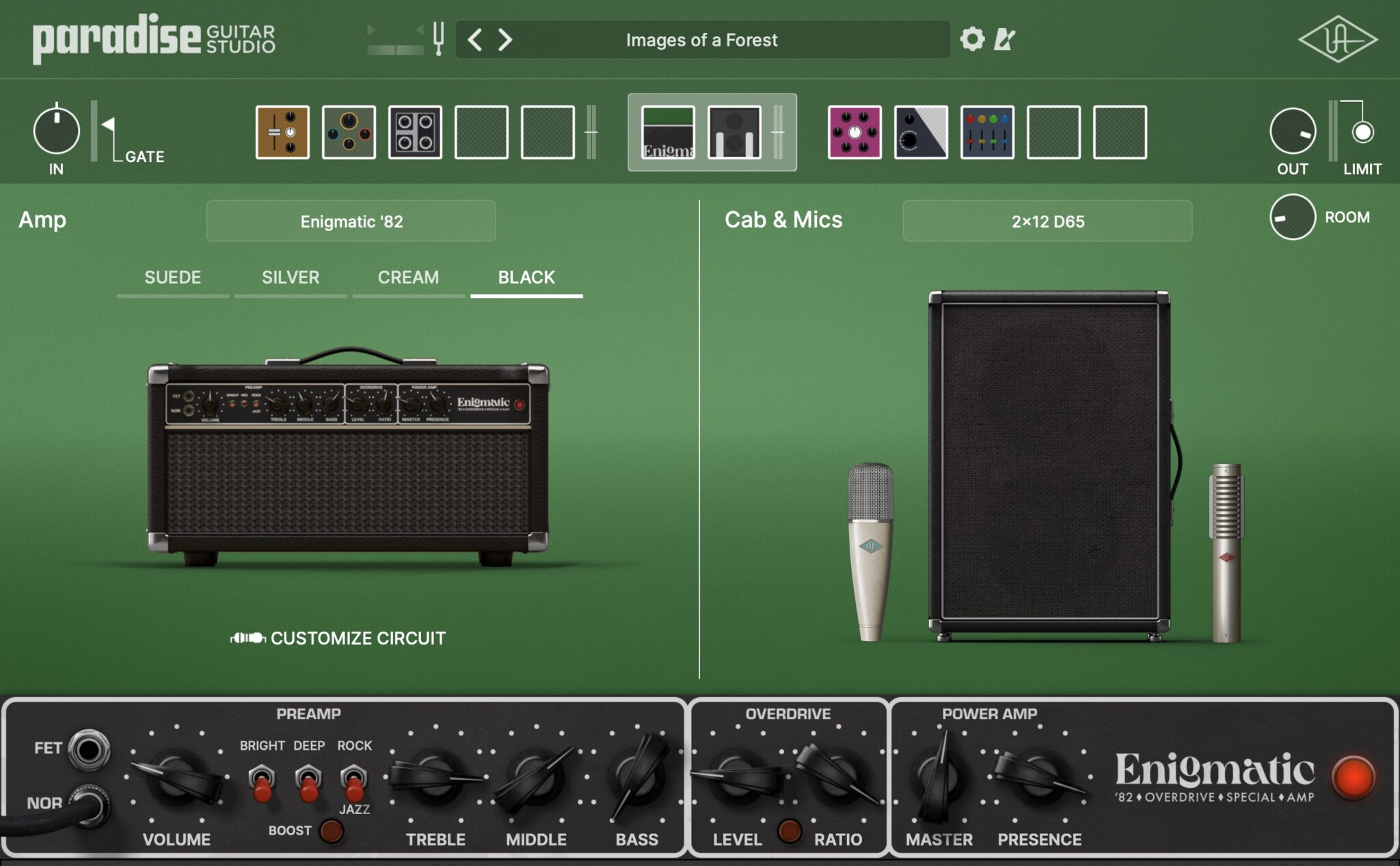
Task: Click the ROOM knob
Action: pos(1292,217)
